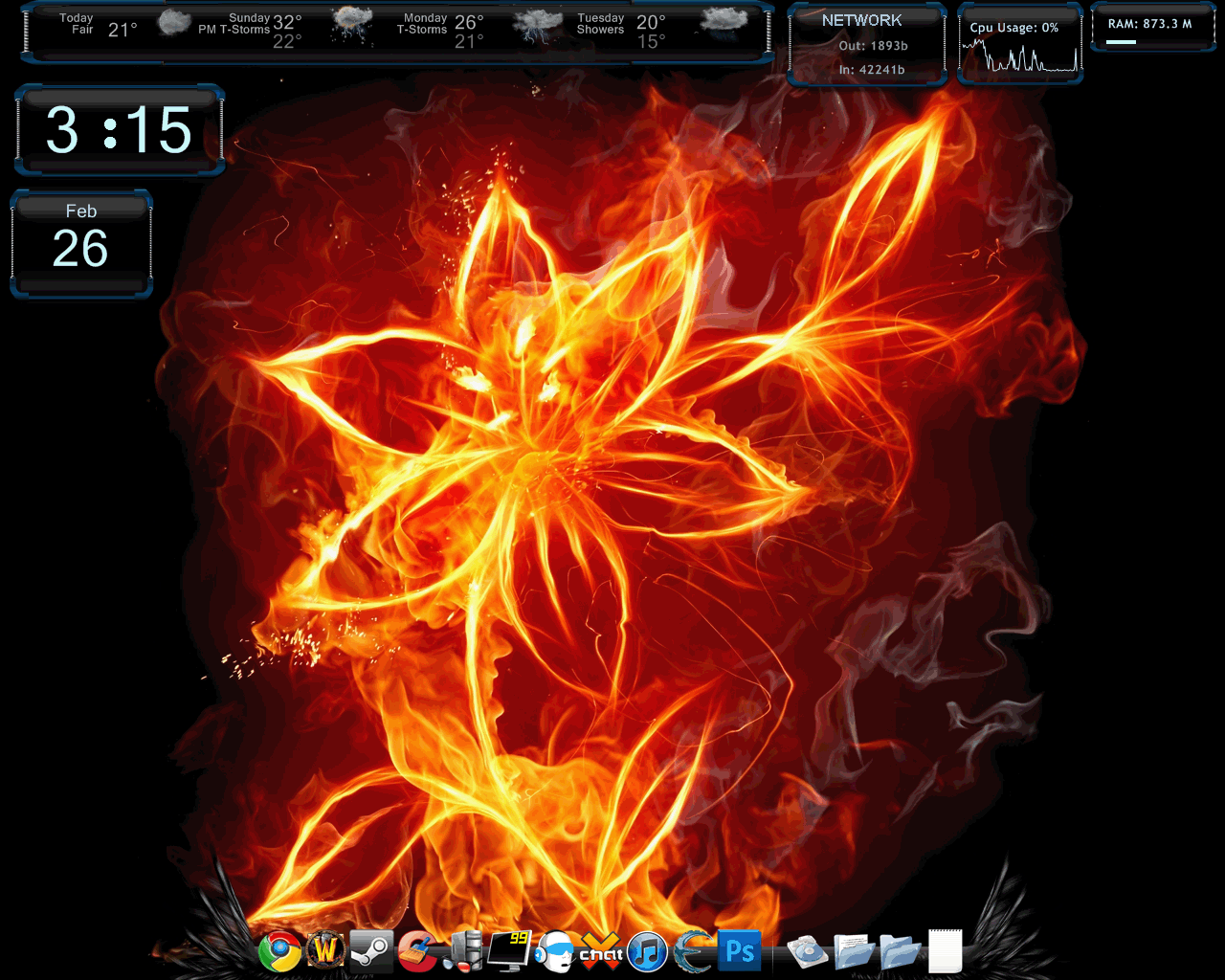Image resolution: width=1225 pixels, height=980 pixels.
Task: Click the RAM usage bar
Action: click(x=1121, y=42)
